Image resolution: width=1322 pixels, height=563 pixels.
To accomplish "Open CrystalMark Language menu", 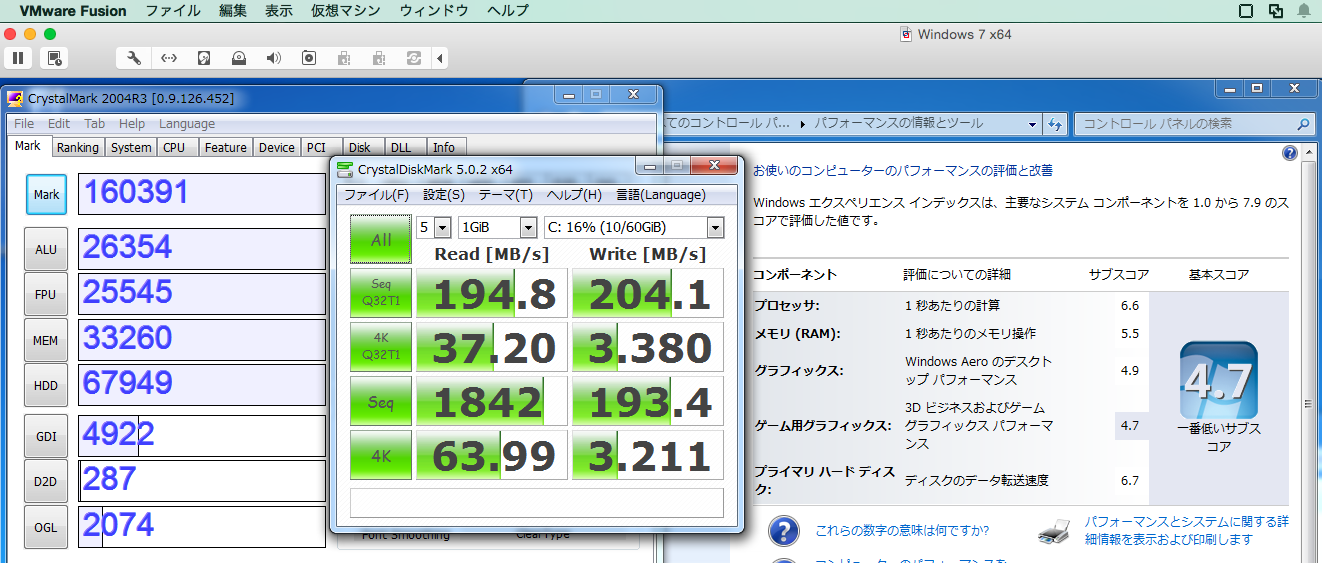I will coord(187,124).
